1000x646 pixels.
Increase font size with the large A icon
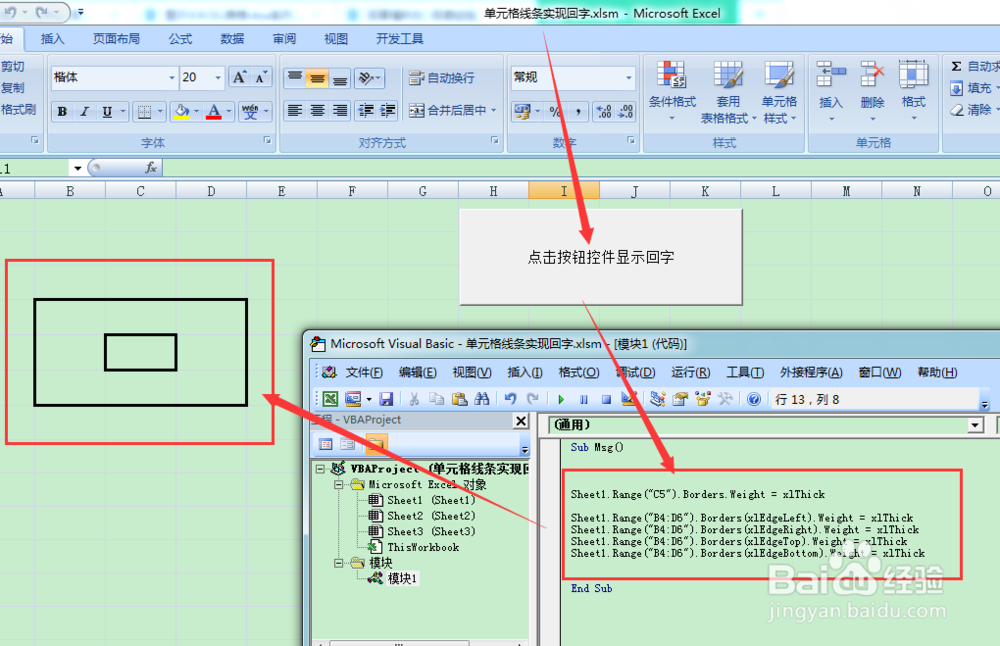click(x=239, y=78)
